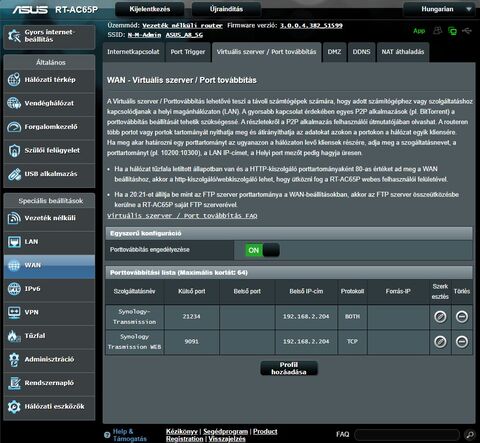
Task: Open Vendéghálózat guest network icon
Action: tap(14, 103)
